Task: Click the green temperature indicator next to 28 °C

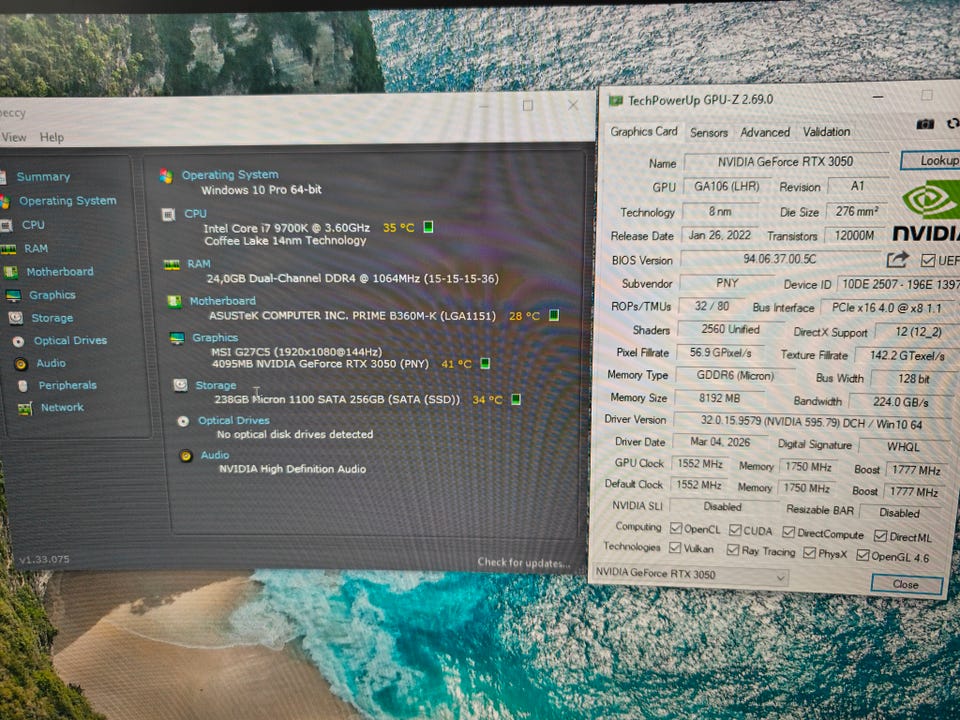Action: pyautogui.click(x=553, y=315)
